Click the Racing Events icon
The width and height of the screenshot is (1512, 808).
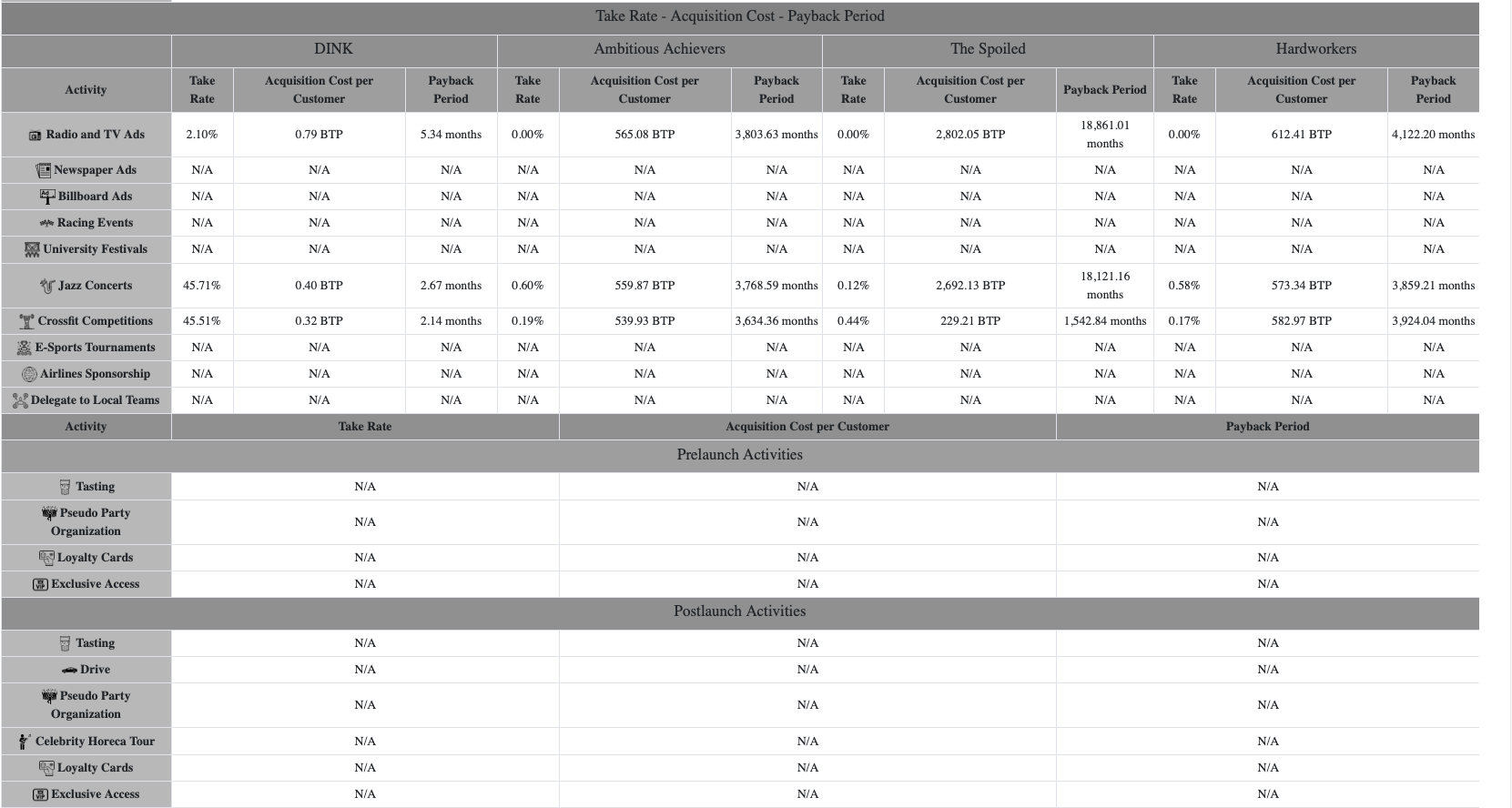pyautogui.click(x=46, y=224)
